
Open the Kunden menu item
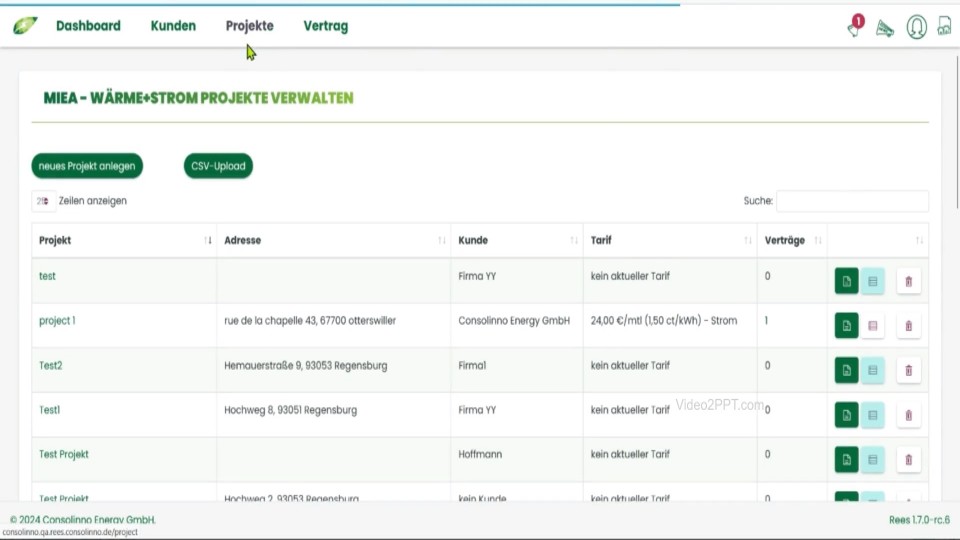173,26
